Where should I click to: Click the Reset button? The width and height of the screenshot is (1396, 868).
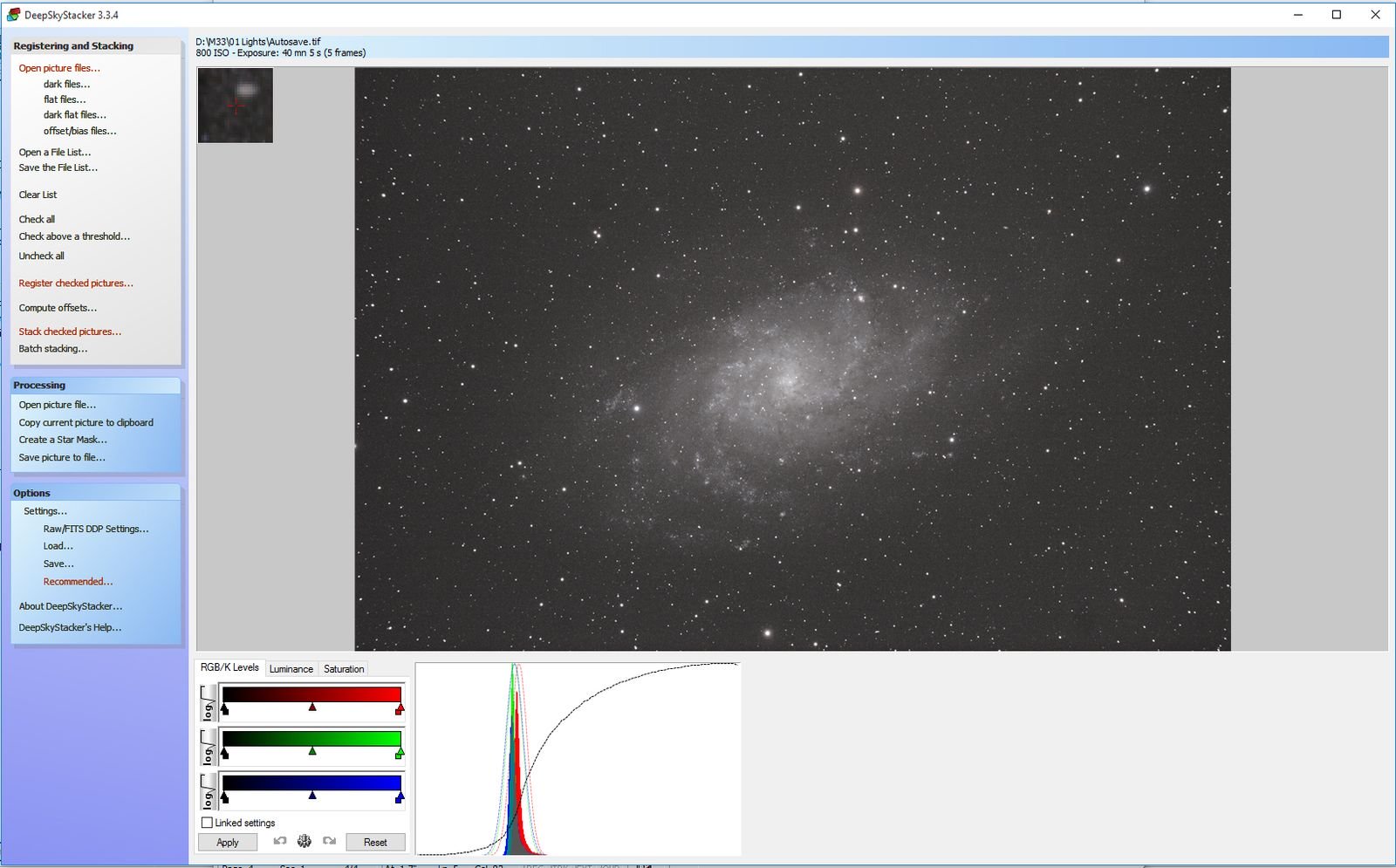tap(375, 842)
